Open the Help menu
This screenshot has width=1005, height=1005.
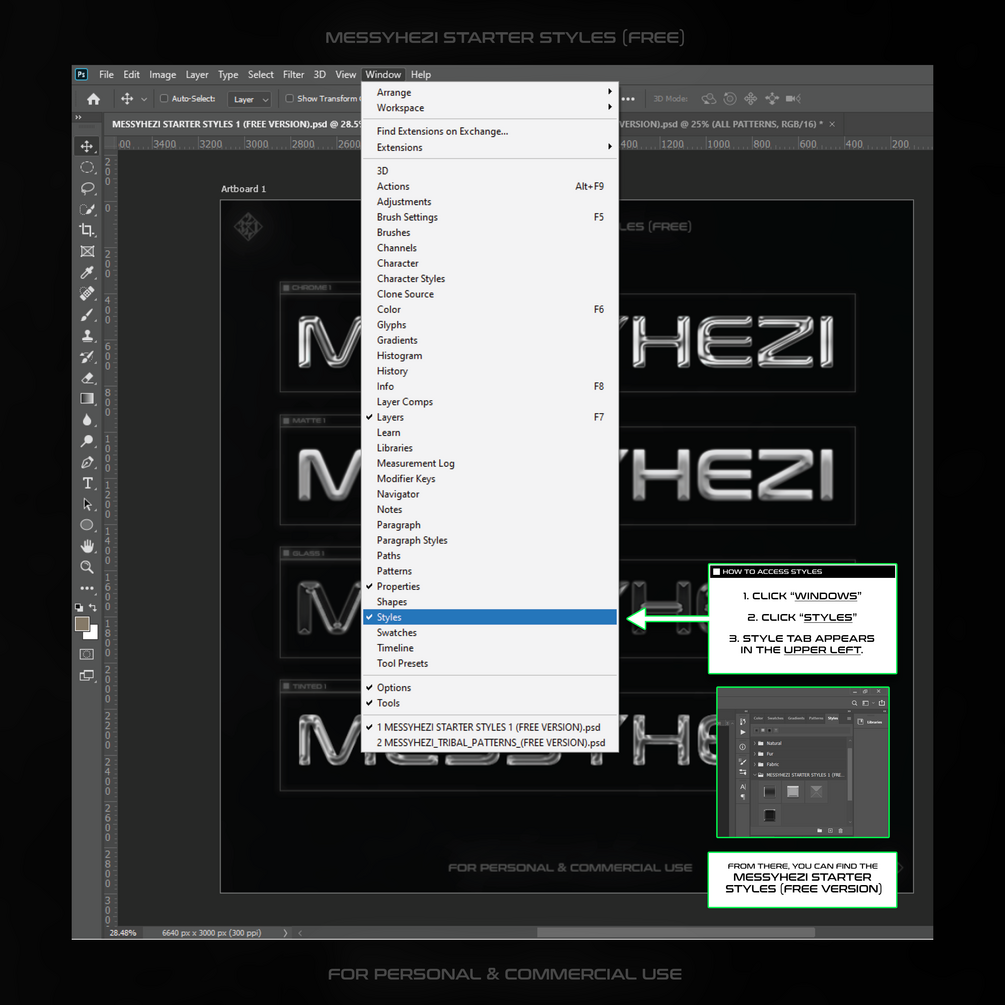coord(421,75)
